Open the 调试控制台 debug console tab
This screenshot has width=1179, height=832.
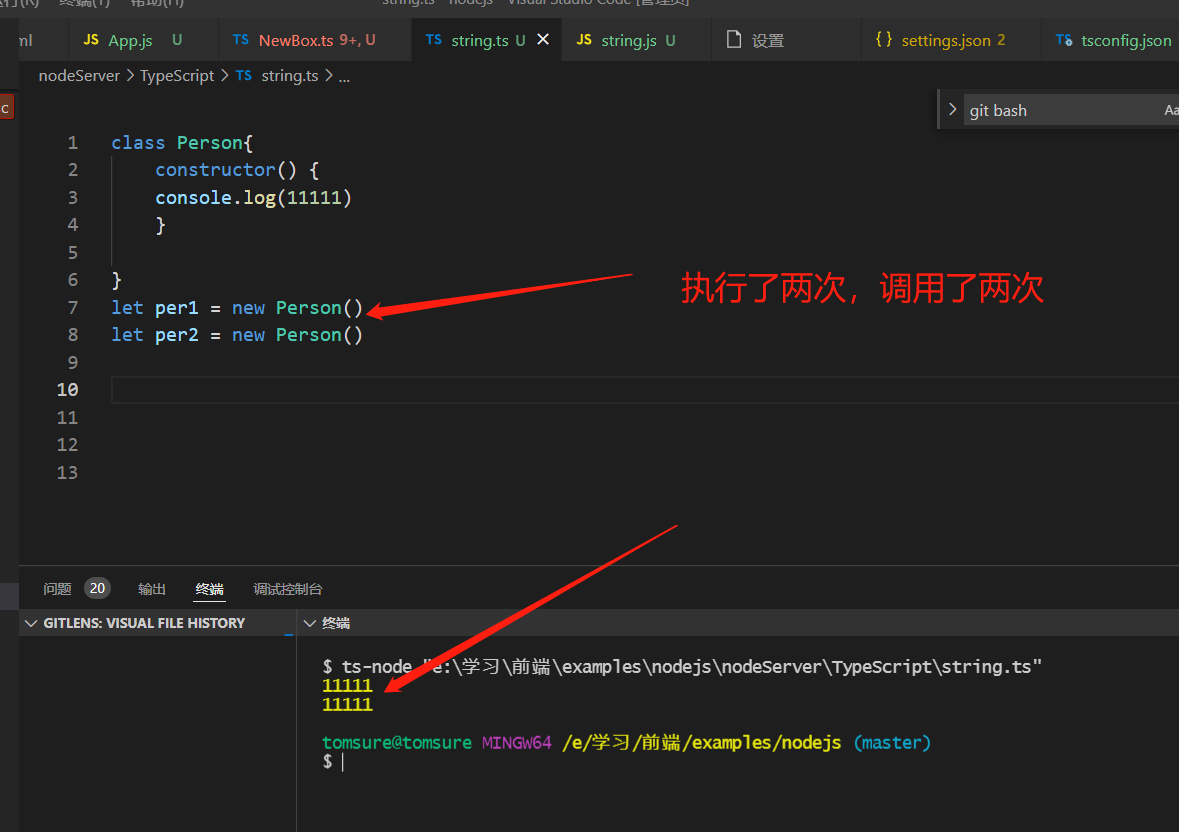[288, 589]
